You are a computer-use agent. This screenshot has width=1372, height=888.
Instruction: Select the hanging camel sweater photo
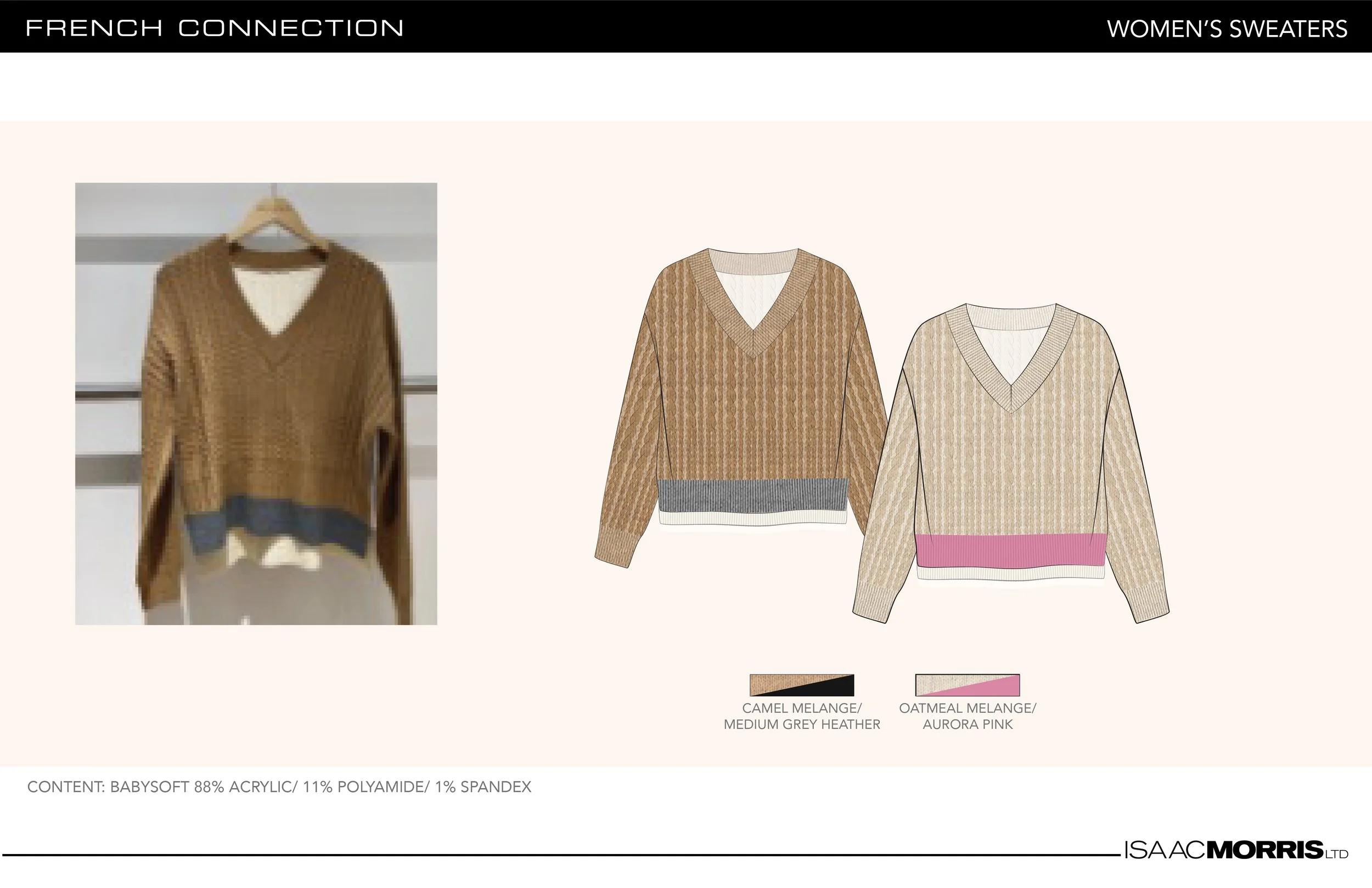point(256,403)
